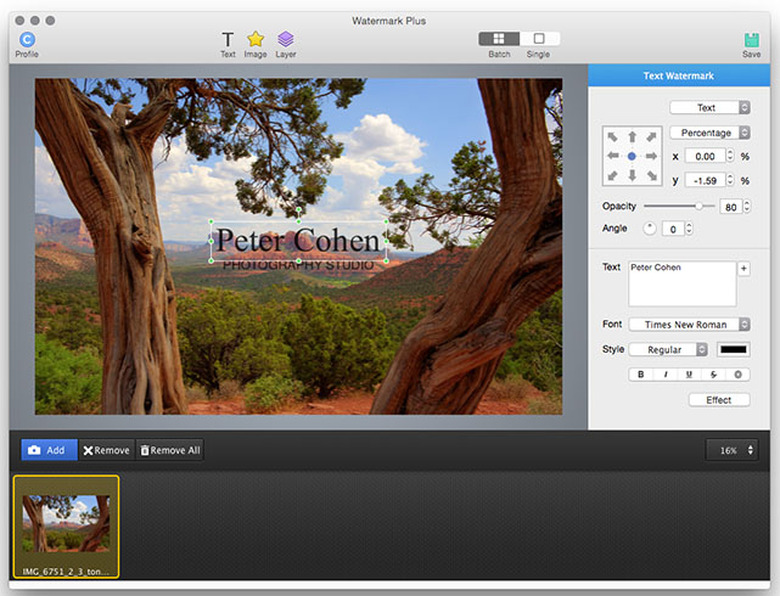Click the Effect button

click(719, 400)
